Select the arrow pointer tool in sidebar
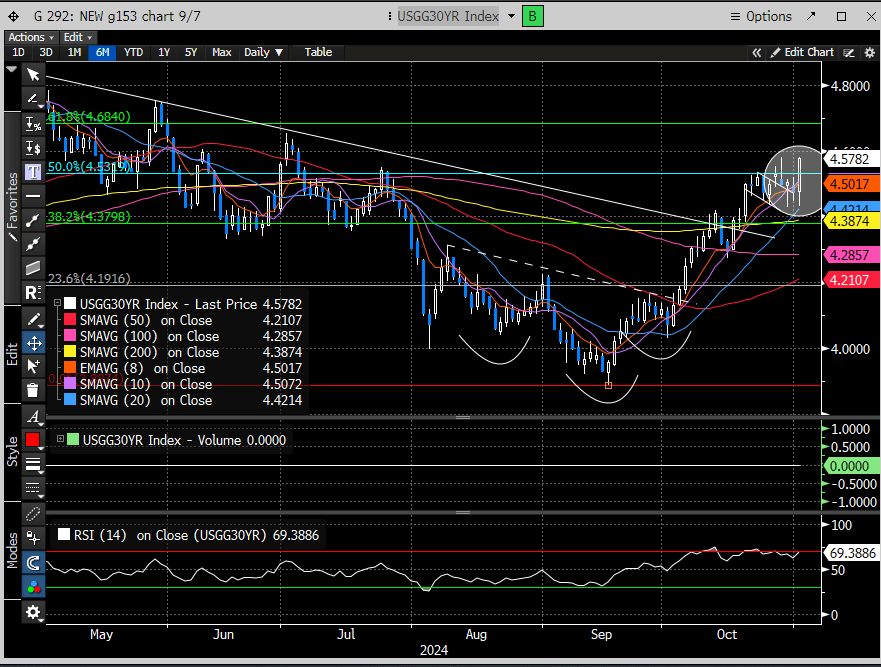The height and width of the screenshot is (667, 881). tap(33, 74)
